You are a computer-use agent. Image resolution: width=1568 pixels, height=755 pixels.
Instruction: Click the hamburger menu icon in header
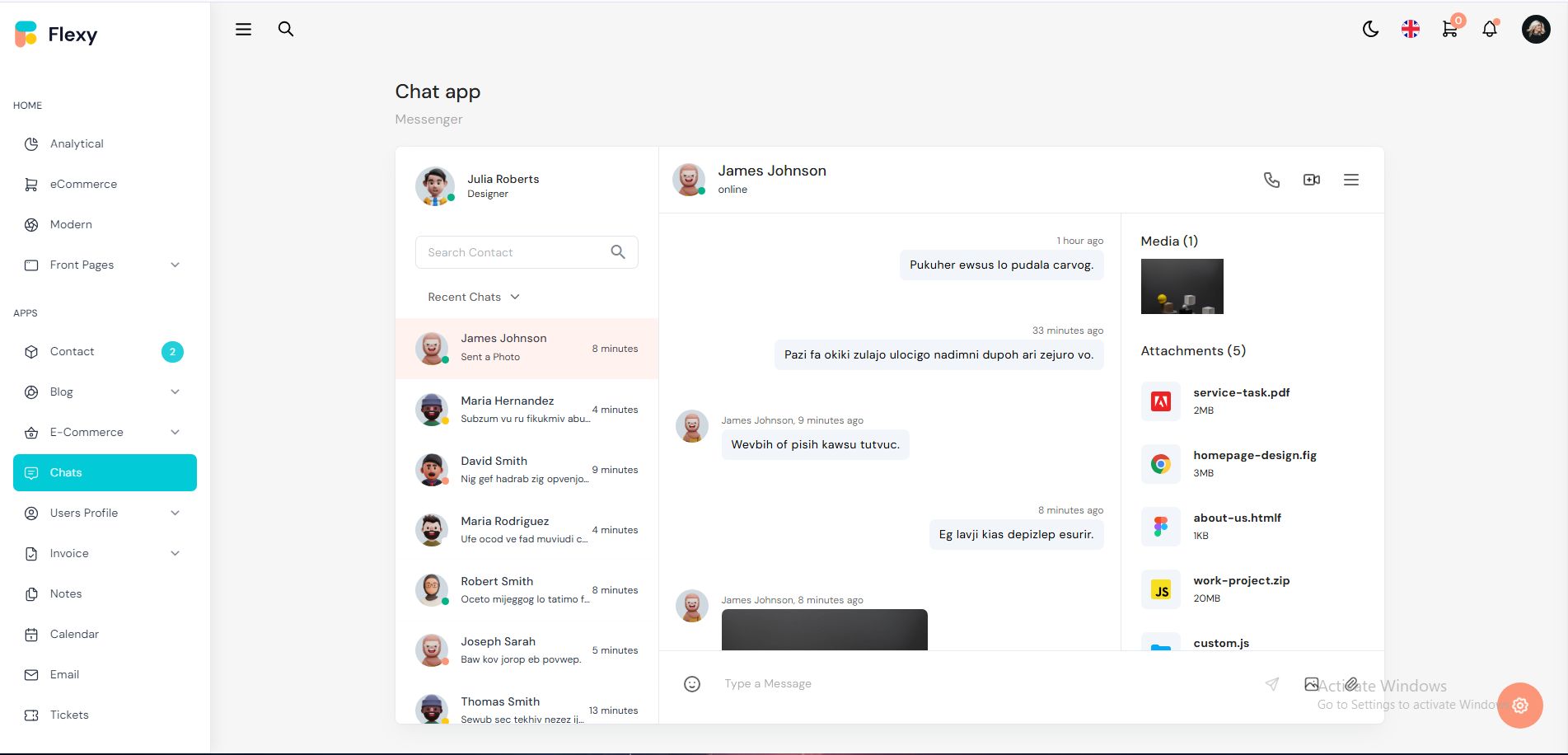click(x=243, y=30)
